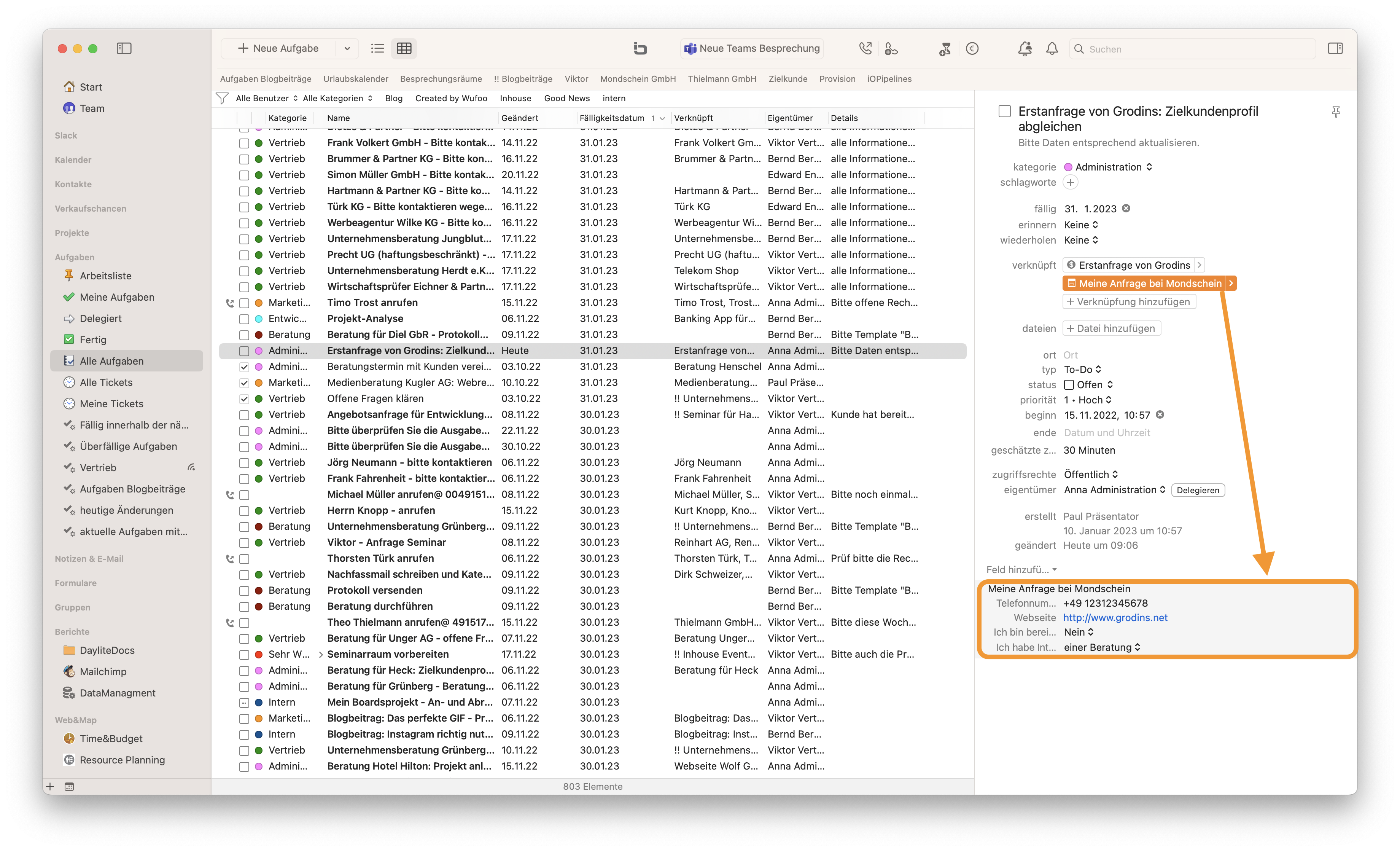Click the Suchen search field
Screen dimensions: 1400x851
pyautogui.click(x=1192, y=49)
